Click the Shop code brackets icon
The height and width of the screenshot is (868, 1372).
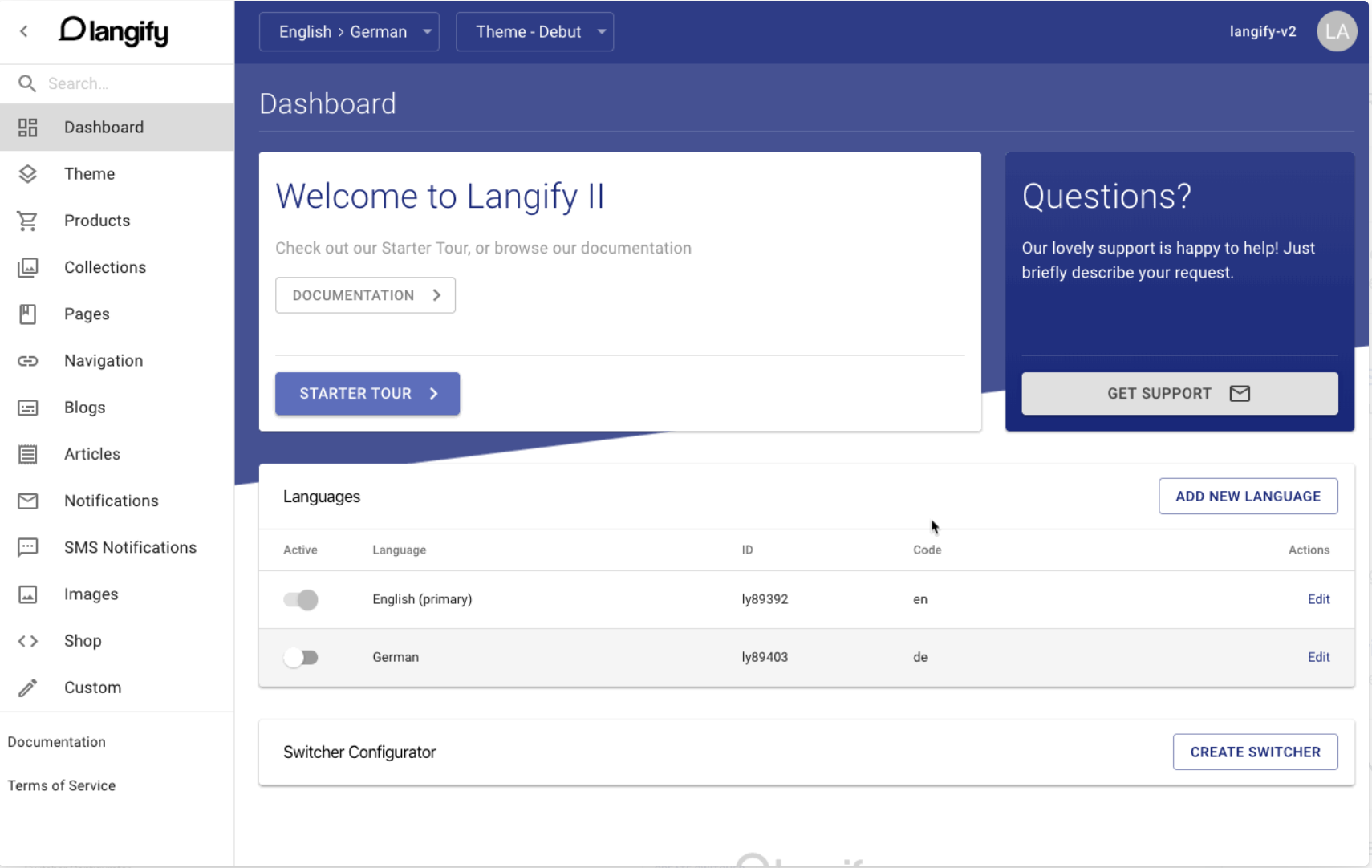pyautogui.click(x=28, y=641)
